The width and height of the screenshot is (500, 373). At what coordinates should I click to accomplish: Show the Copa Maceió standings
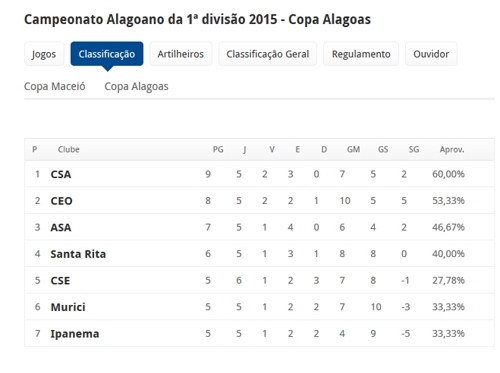[x=55, y=86]
